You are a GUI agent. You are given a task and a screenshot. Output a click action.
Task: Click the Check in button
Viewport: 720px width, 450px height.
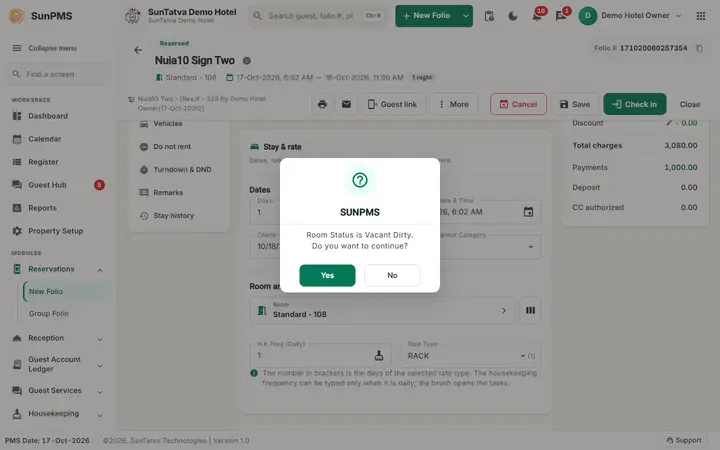click(x=634, y=104)
